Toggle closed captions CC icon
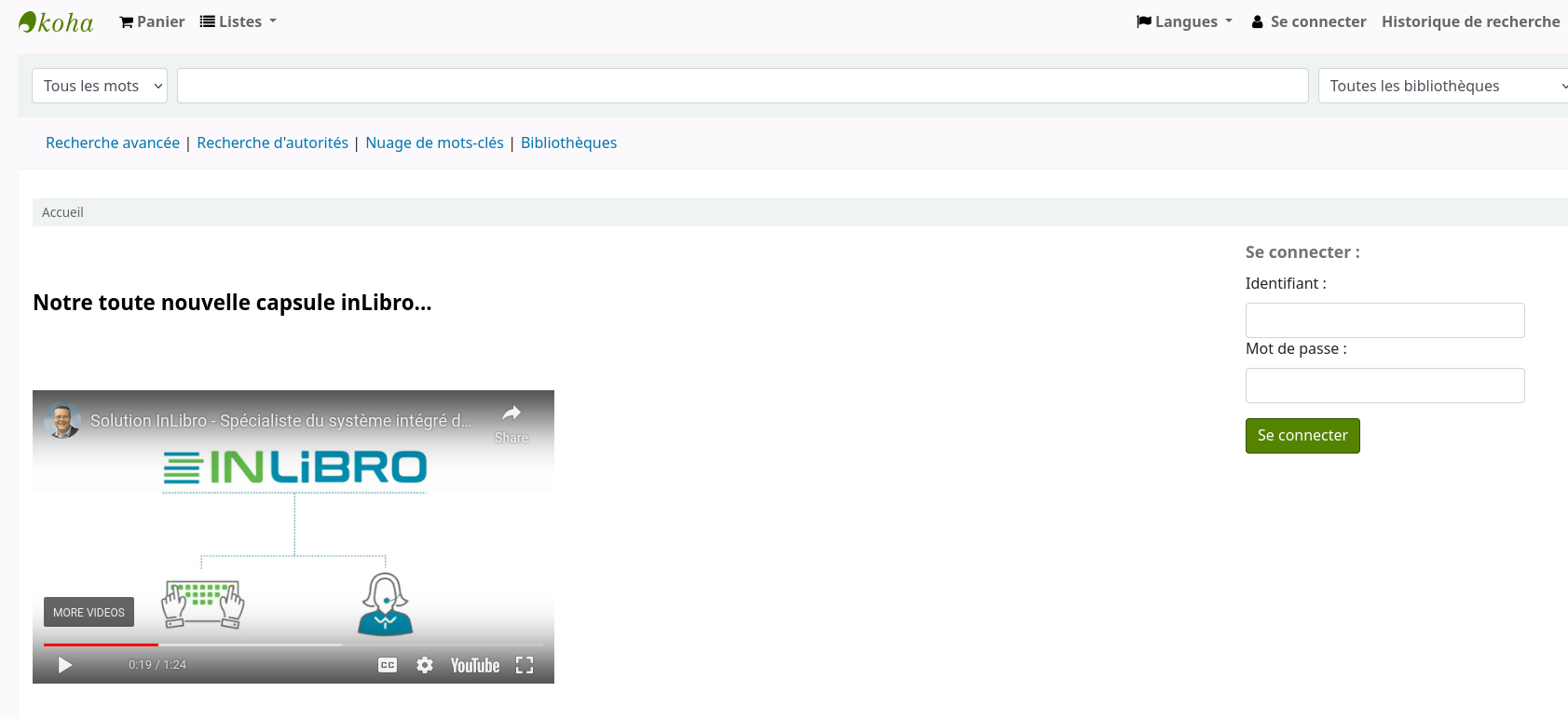Image resolution: width=1568 pixels, height=719 pixels. (x=388, y=665)
